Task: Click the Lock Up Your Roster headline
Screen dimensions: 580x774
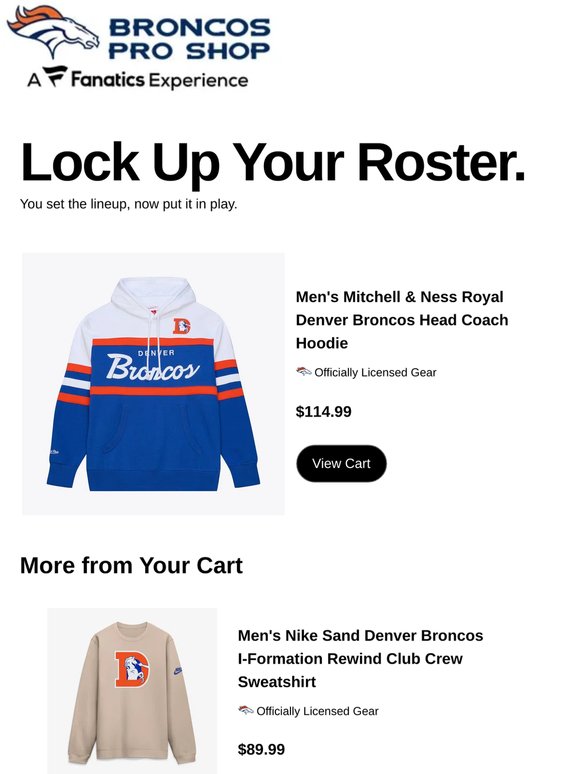Action: (x=272, y=162)
